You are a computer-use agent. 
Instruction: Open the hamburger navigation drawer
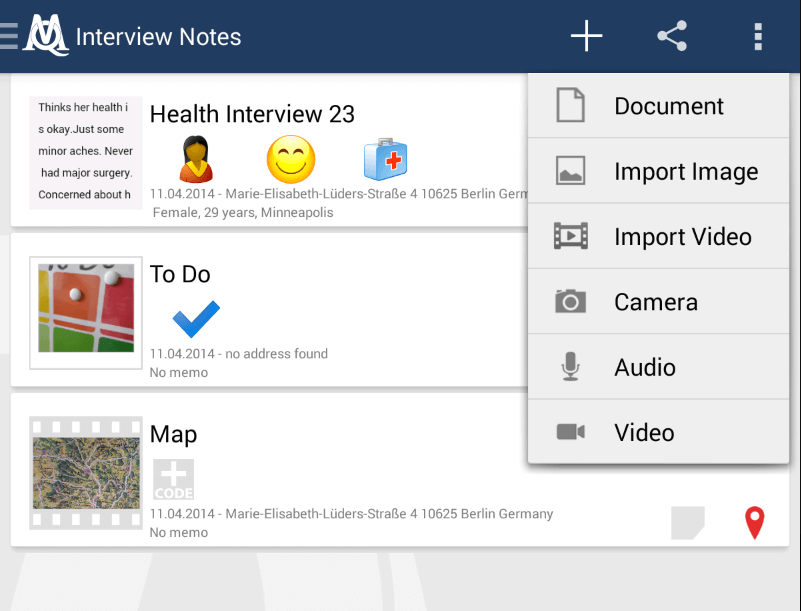(x=9, y=36)
